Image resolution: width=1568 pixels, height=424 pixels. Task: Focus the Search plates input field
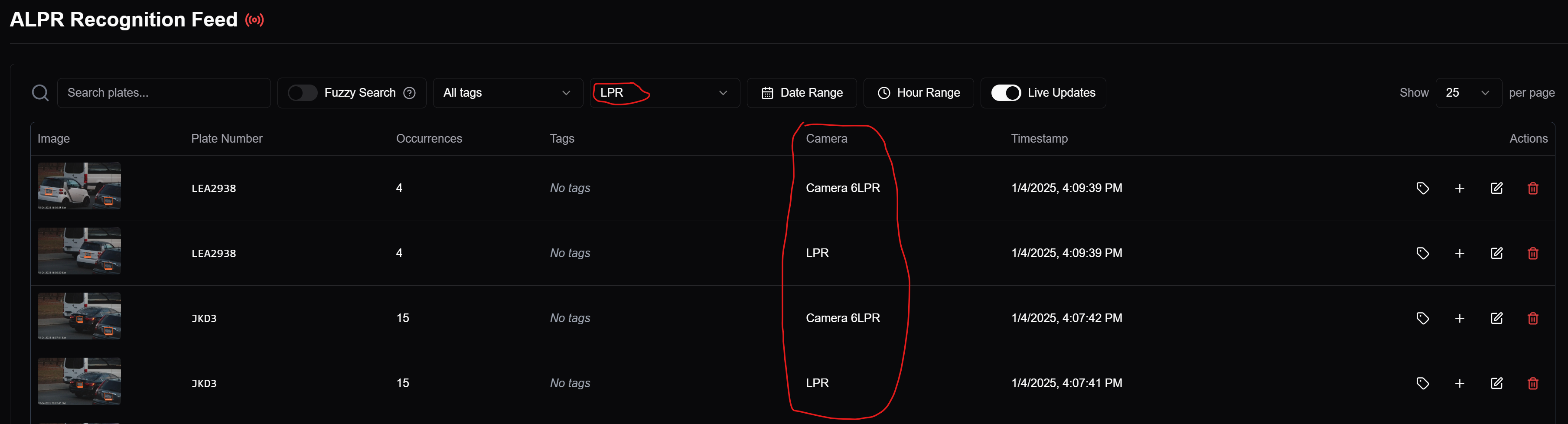pyautogui.click(x=164, y=93)
